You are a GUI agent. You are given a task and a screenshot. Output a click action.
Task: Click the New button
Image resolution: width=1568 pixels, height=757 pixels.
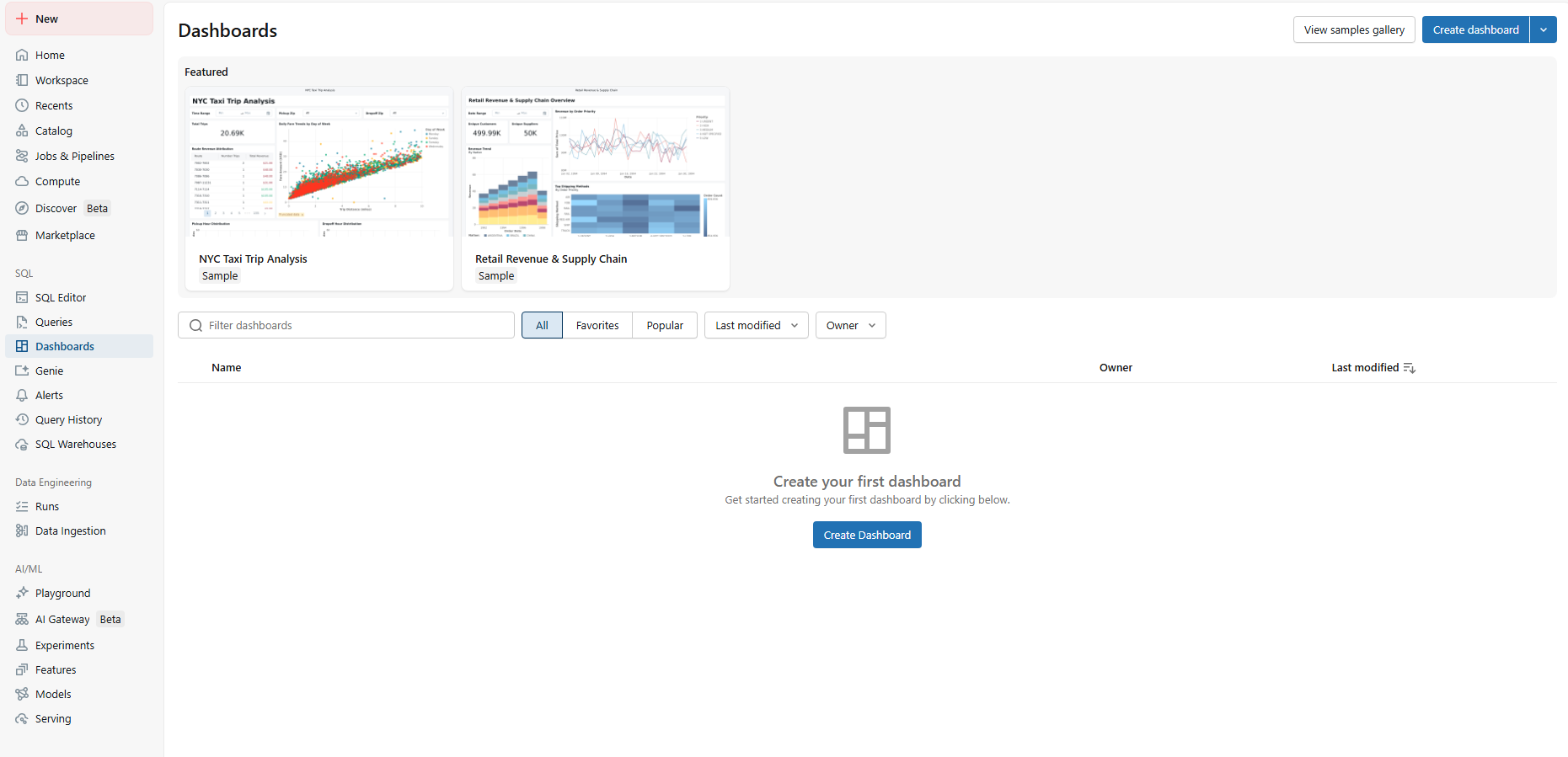pyautogui.click(x=79, y=19)
